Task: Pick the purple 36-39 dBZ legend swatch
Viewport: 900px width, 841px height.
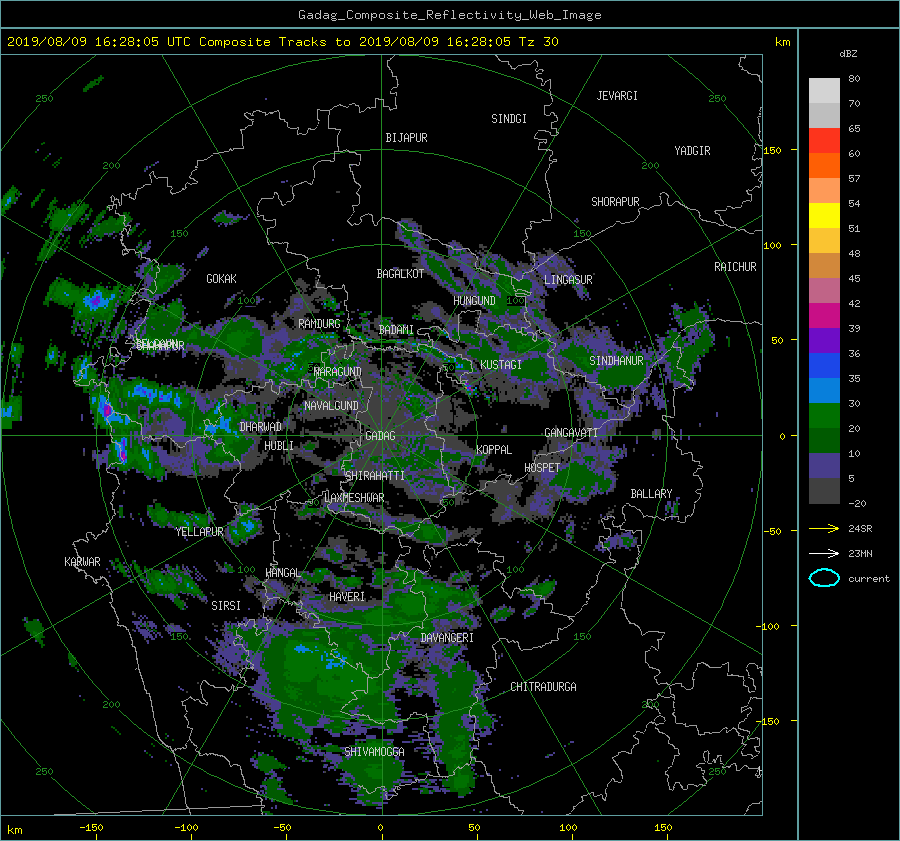Action: [x=824, y=340]
